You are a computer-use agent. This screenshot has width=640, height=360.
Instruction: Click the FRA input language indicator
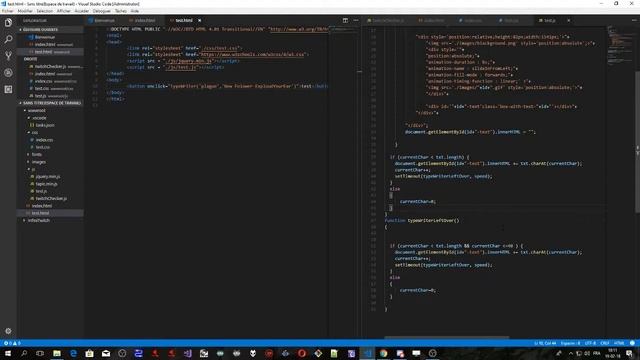(x=596, y=353)
